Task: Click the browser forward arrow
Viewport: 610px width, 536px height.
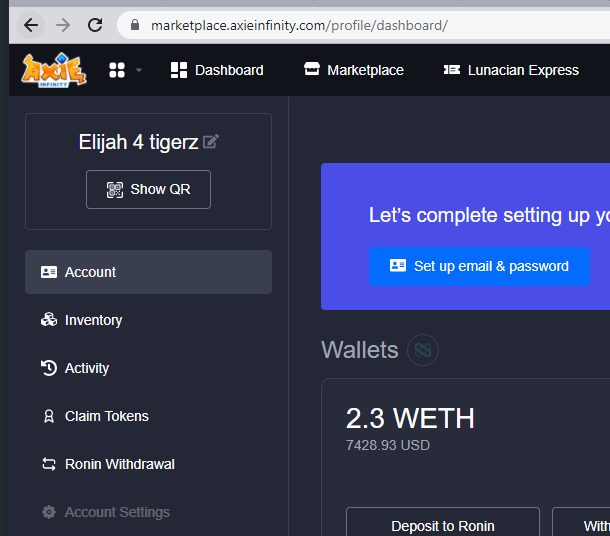Action: coord(63,26)
